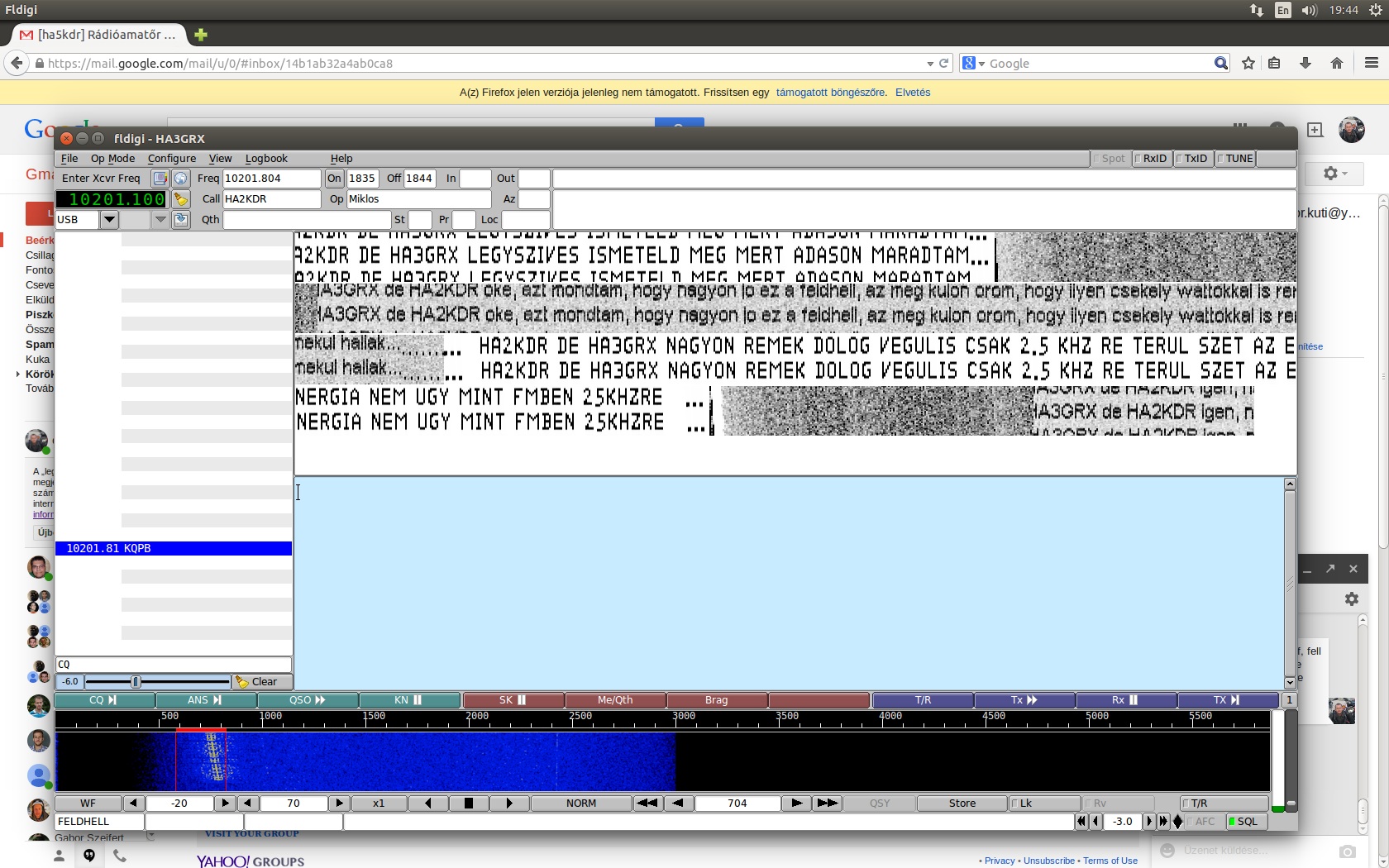The height and width of the screenshot is (868, 1389).
Task: Enable the TUNE toggle
Action: click(x=1236, y=159)
